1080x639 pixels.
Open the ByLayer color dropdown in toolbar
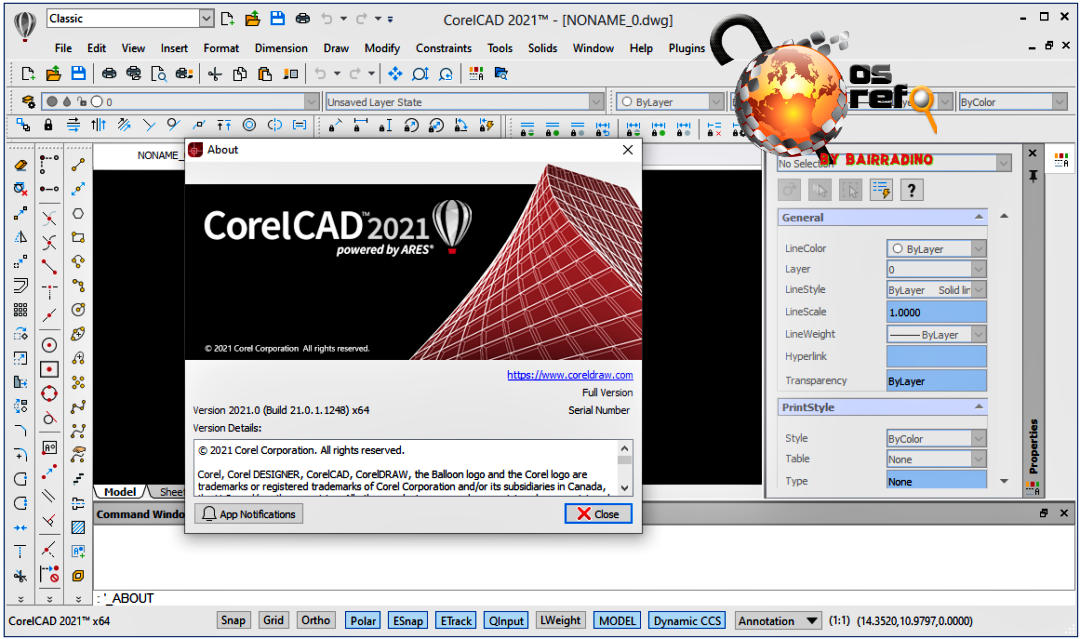[716, 102]
